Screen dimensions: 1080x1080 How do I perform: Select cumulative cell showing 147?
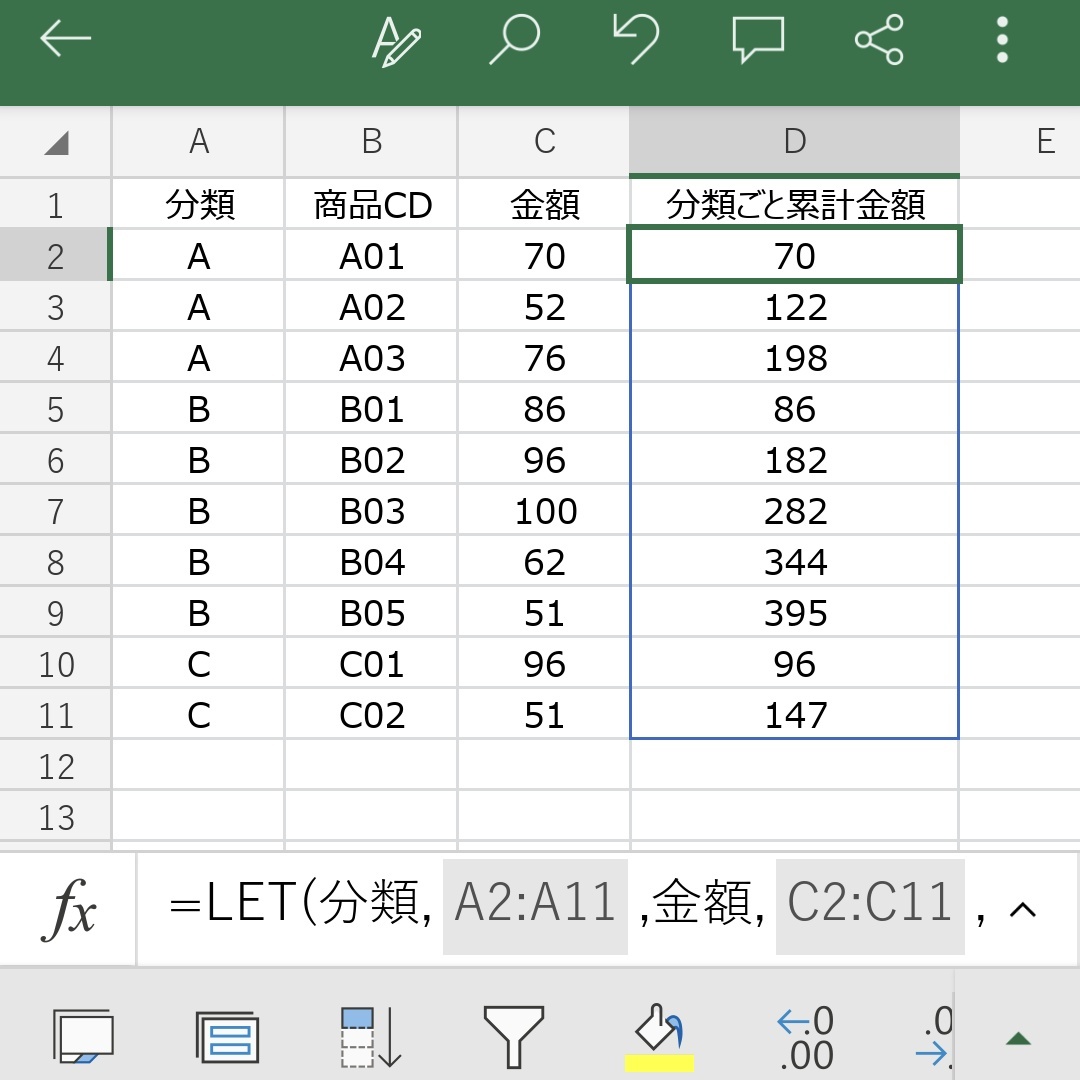coord(794,715)
